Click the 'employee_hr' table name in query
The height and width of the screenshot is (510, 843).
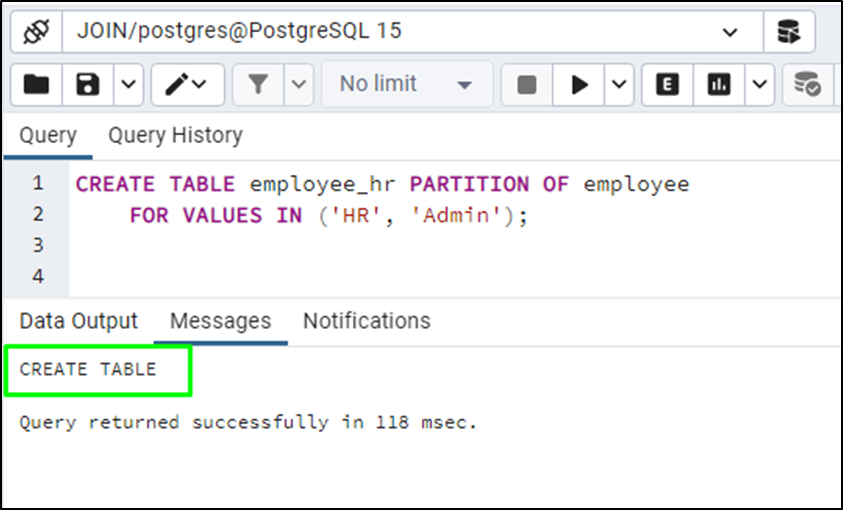point(323,185)
